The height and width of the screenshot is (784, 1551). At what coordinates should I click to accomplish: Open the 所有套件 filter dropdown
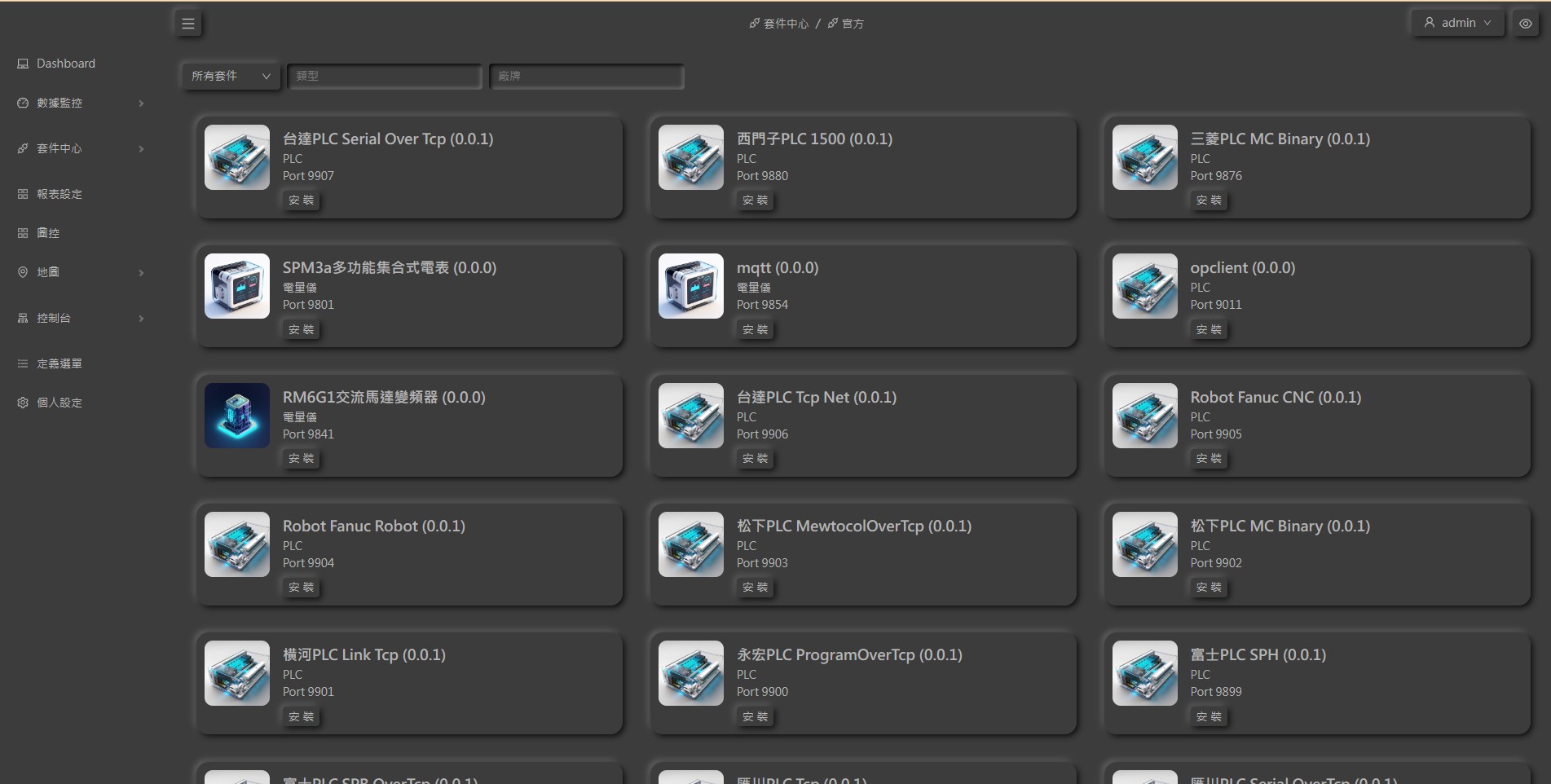pyautogui.click(x=231, y=76)
